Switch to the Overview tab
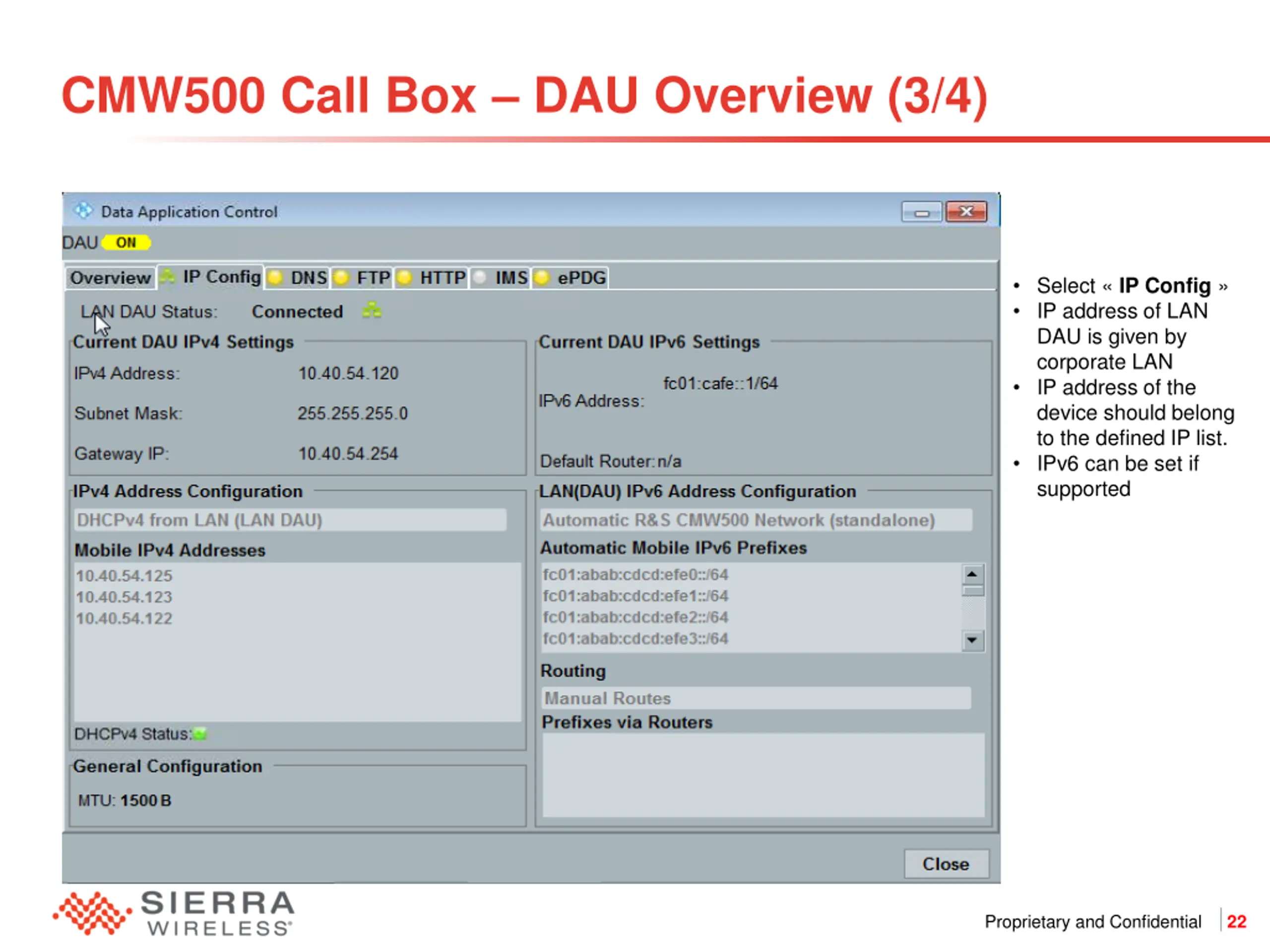The height and width of the screenshot is (952, 1270). [x=110, y=278]
